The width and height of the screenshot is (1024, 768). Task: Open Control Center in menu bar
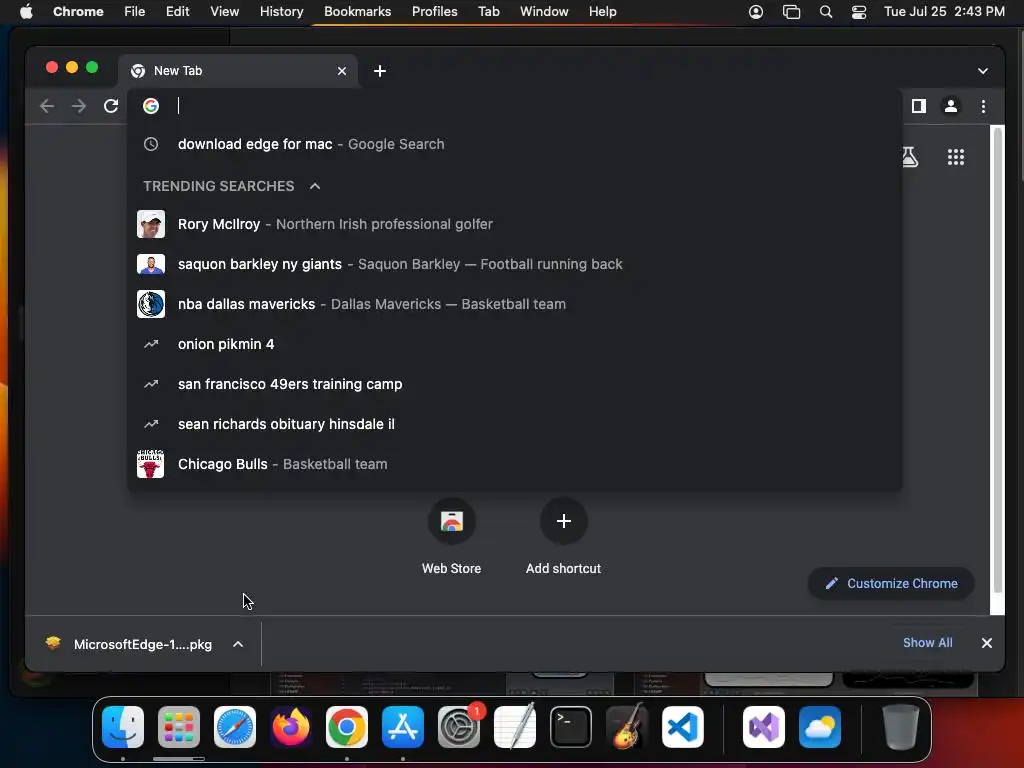[859, 12]
